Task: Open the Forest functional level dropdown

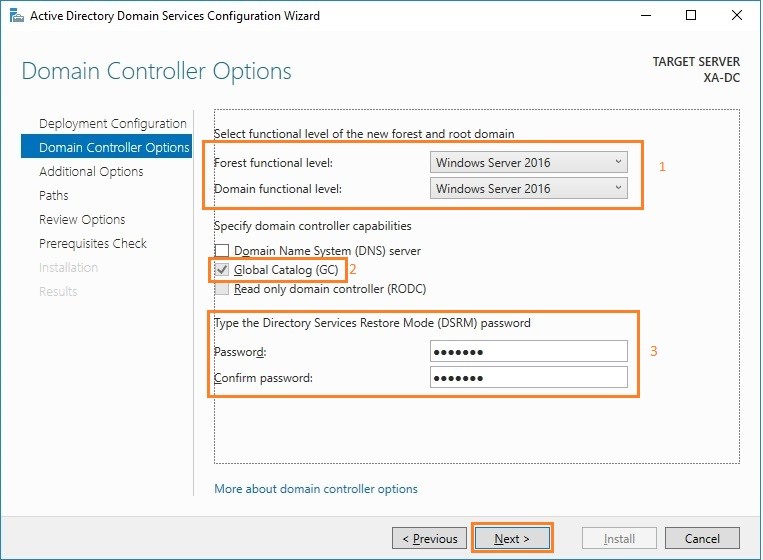Action: pyautogui.click(x=528, y=163)
